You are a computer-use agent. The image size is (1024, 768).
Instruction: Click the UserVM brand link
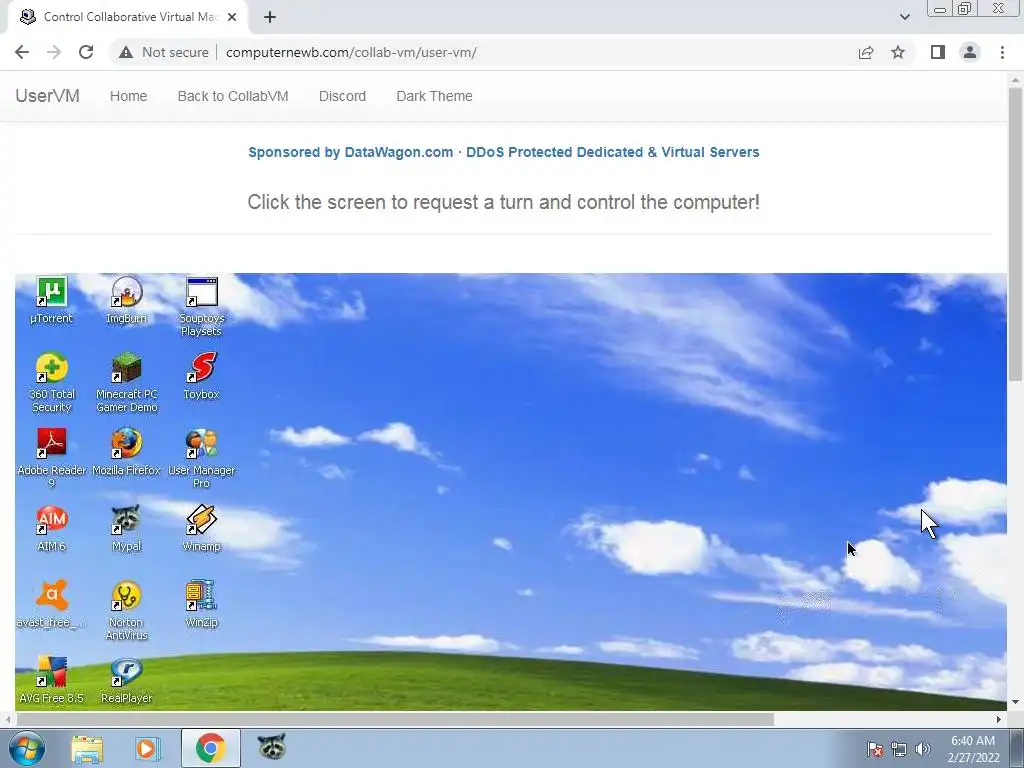[x=48, y=96]
